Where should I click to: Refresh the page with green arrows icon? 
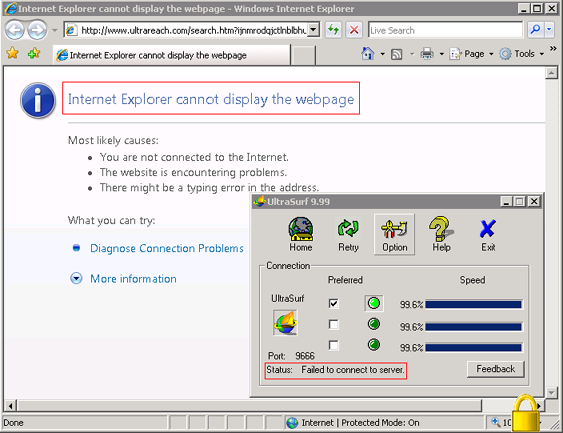[x=334, y=30]
